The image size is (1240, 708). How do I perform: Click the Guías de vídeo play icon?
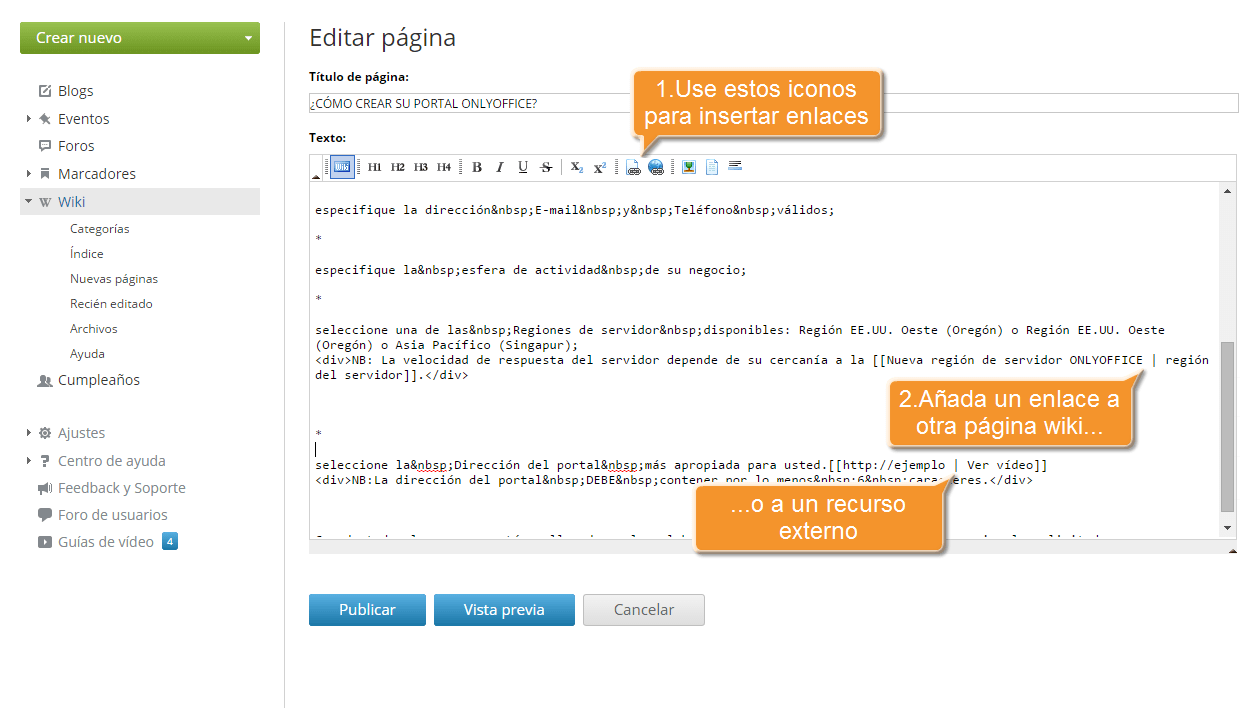coord(45,542)
